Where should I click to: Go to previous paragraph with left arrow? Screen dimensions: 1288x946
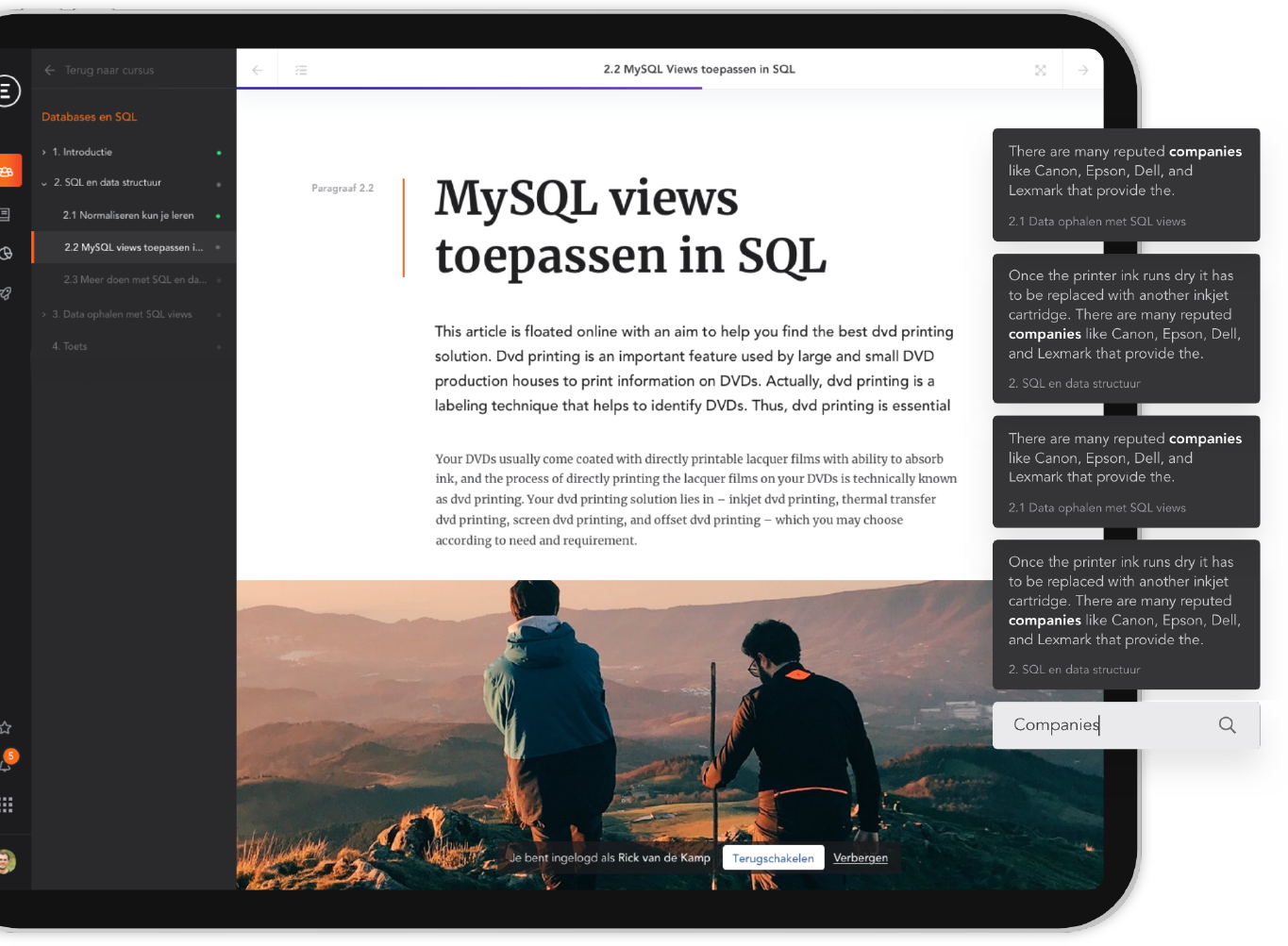click(x=258, y=70)
